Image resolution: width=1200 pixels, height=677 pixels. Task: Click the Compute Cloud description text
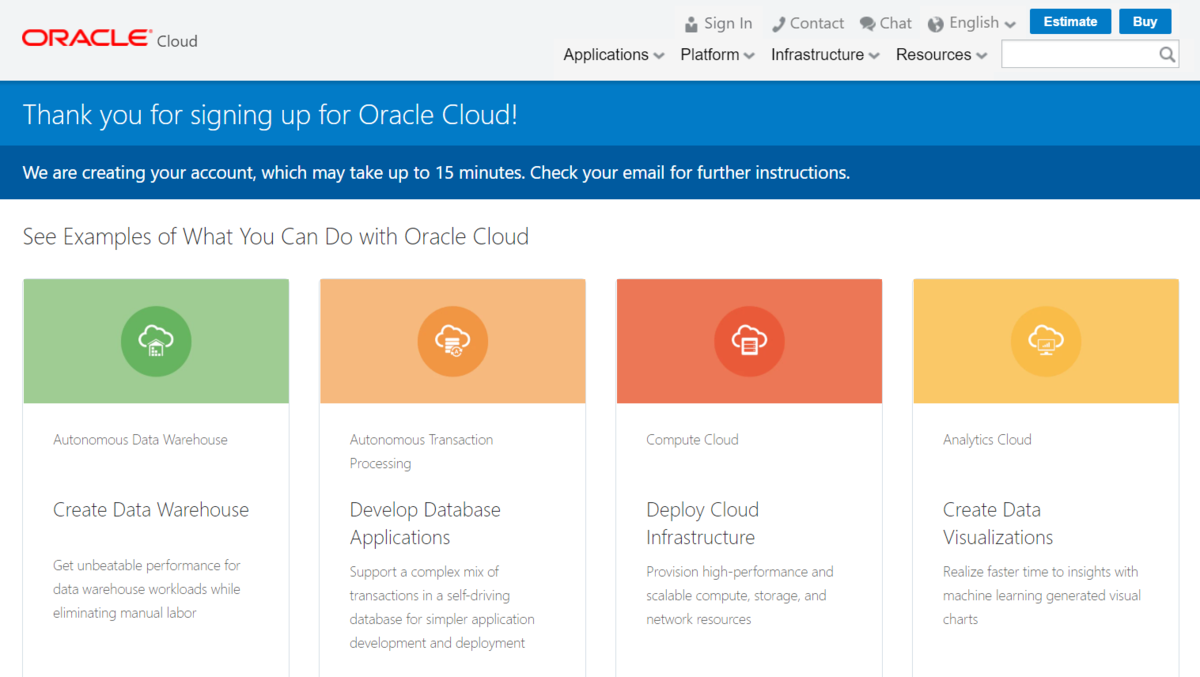coord(740,595)
